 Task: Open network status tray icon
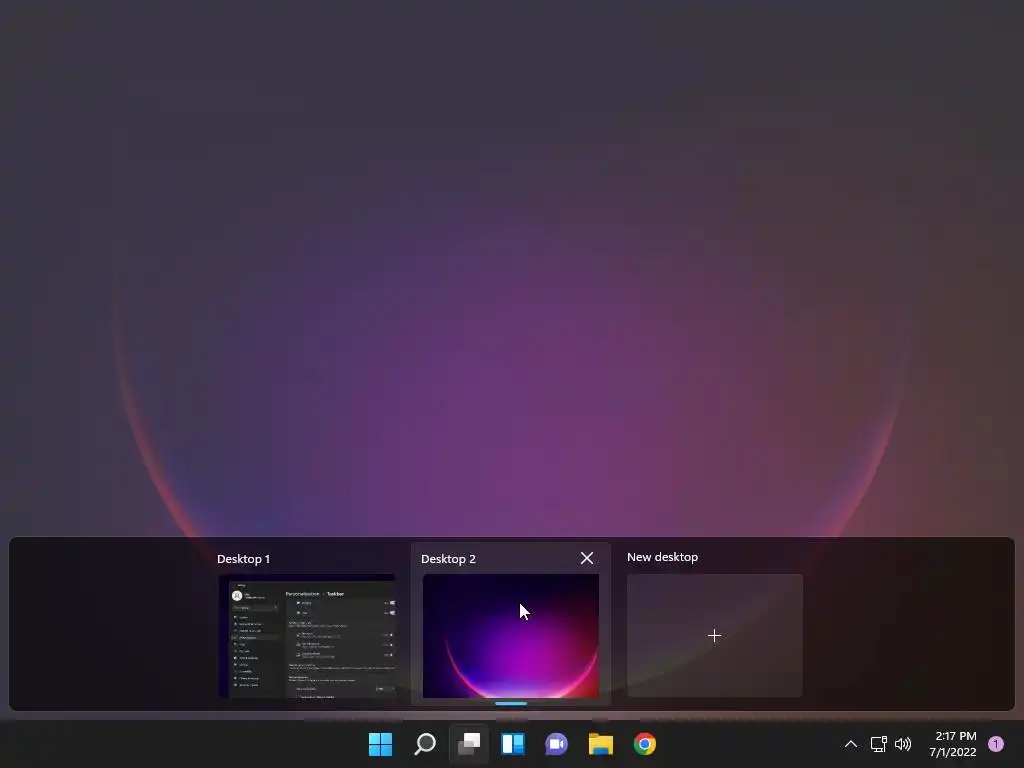click(878, 744)
